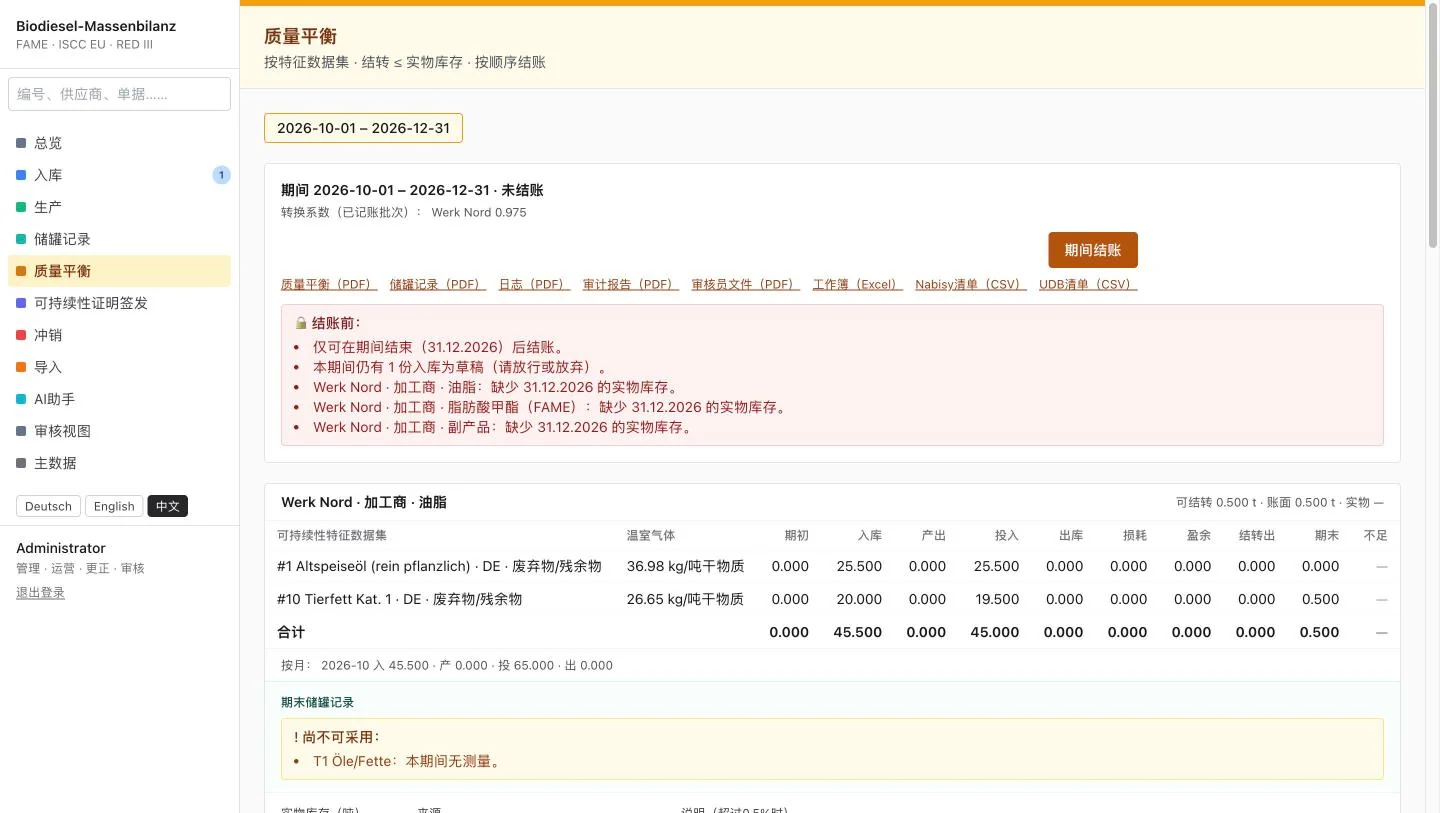1440x813 pixels.
Task: Download 储罐记录（PDF）
Action: (x=438, y=284)
